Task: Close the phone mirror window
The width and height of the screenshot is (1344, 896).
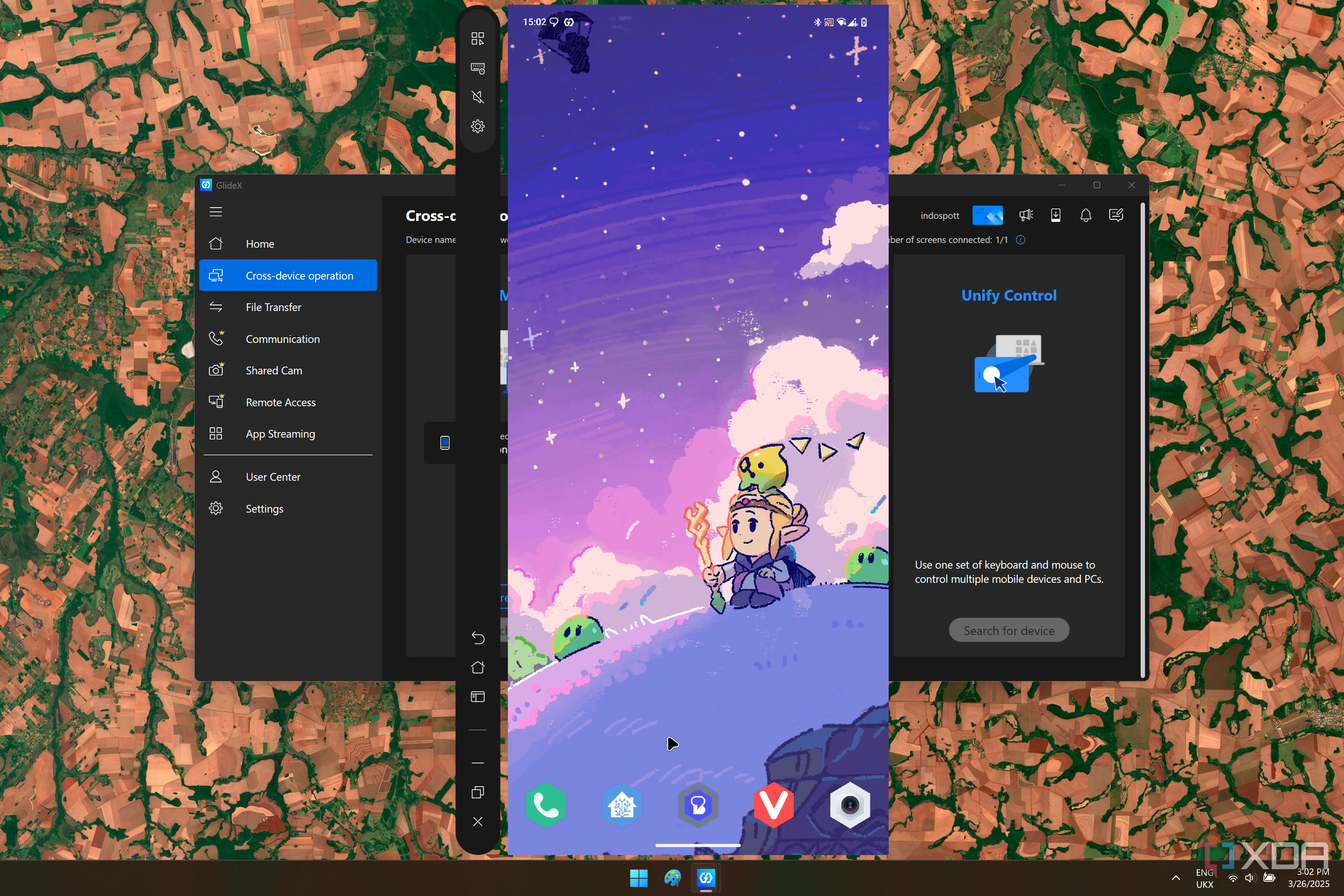Action: tap(478, 822)
